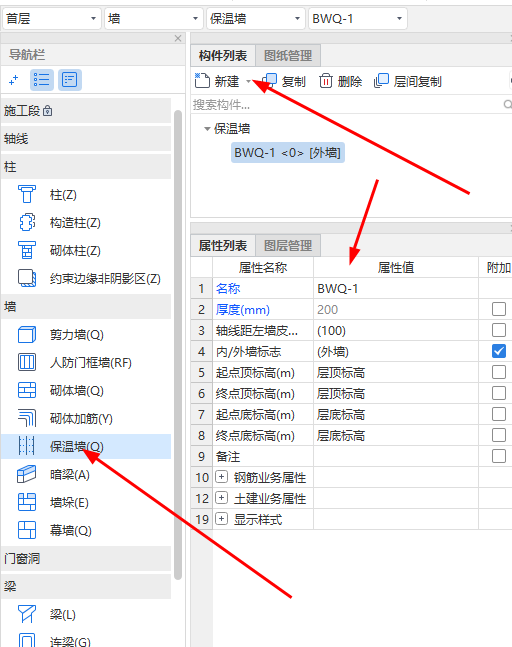
Task: Click the 层间复制 icon
Action: coord(381,81)
